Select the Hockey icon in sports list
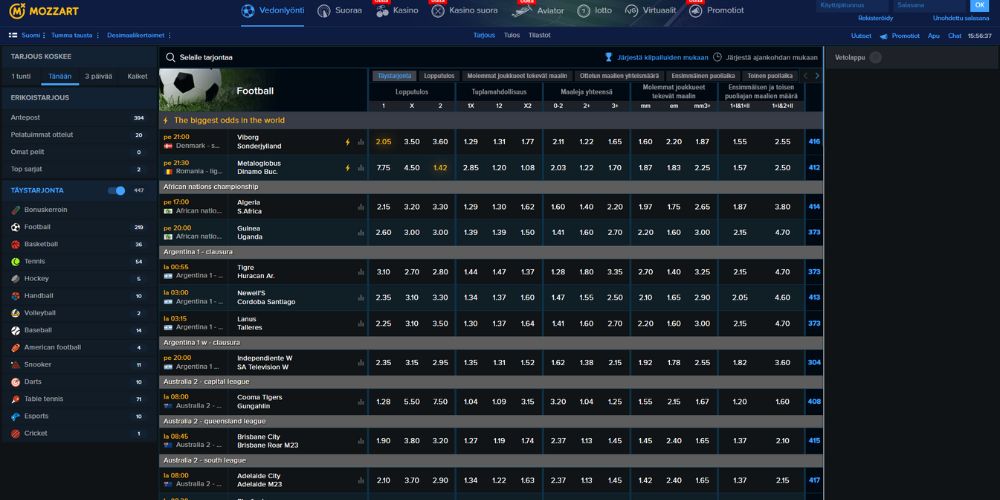Screen dimensions: 1000x500 coord(15,279)
